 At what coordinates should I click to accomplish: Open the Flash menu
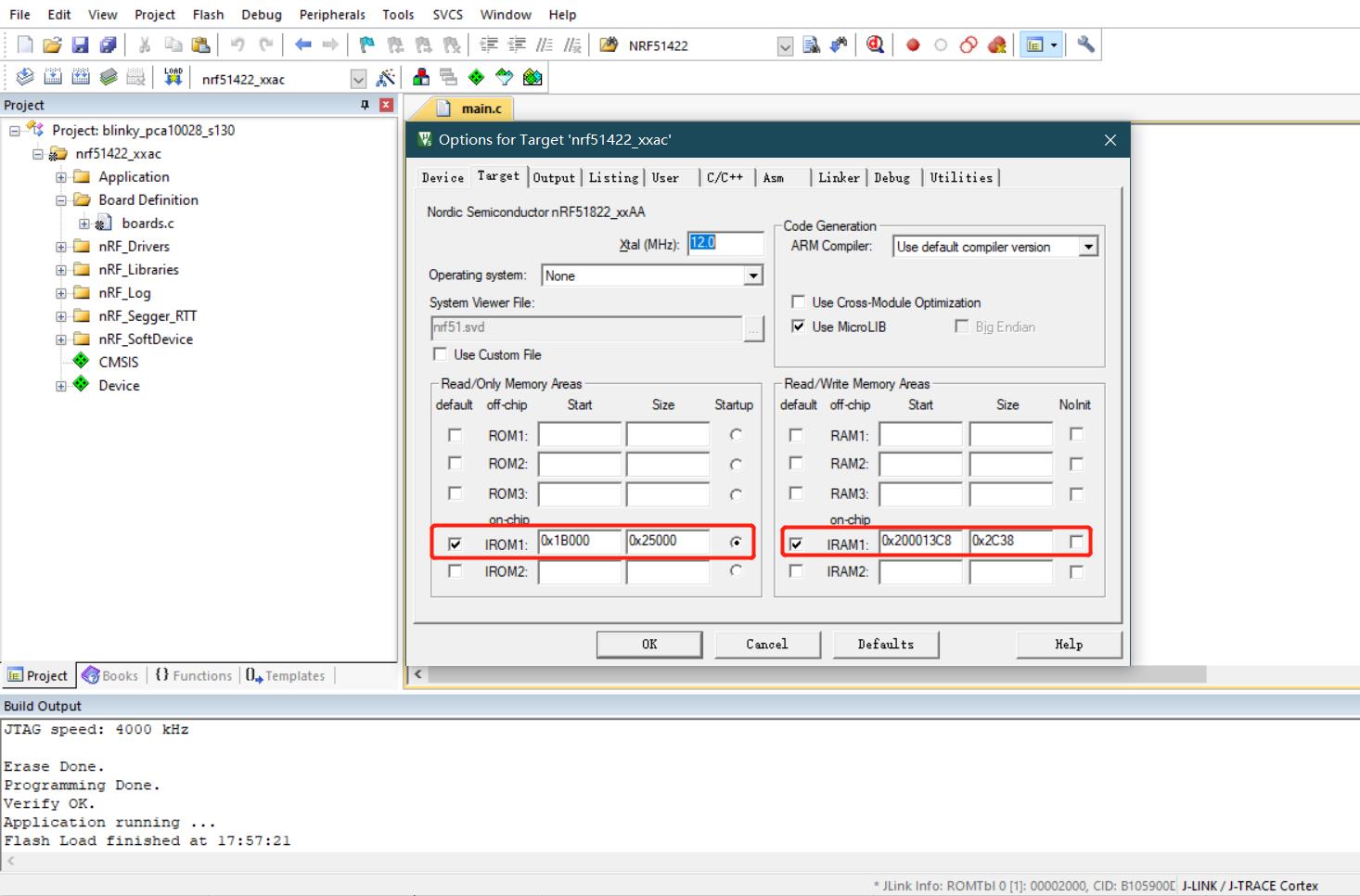coord(208,15)
